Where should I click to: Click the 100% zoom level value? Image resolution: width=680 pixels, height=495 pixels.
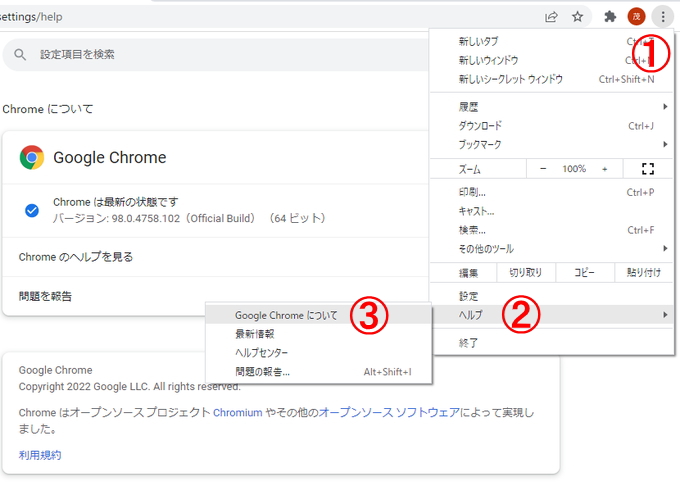point(574,169)
